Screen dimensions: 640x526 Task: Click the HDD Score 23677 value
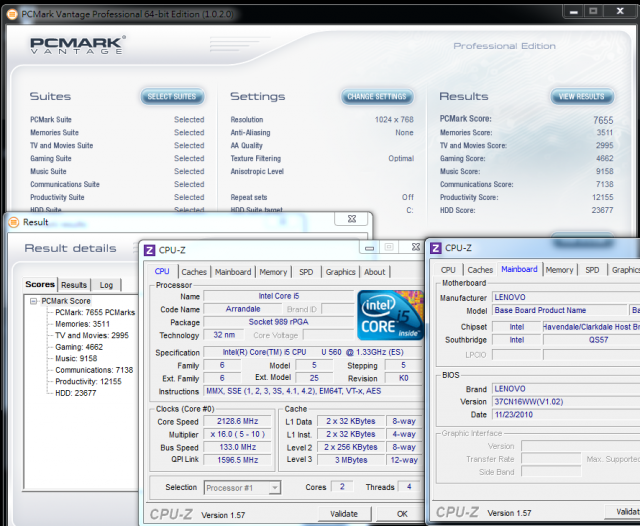tap(602, 210)
